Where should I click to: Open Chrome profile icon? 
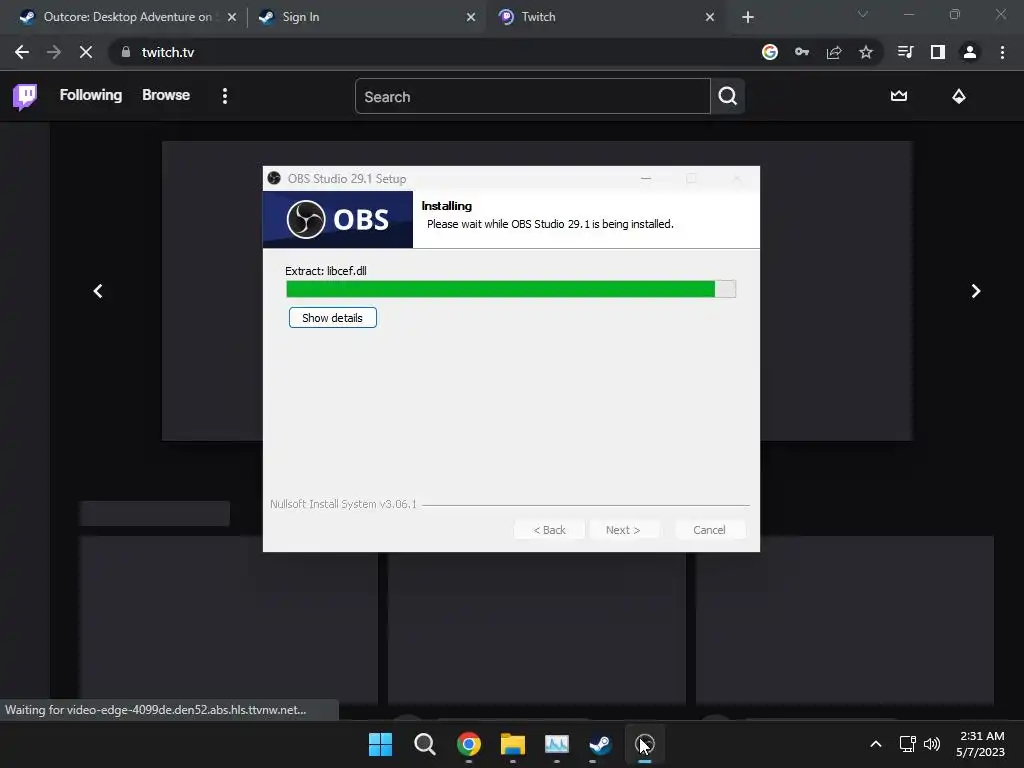pyautogui.click(x=970, y=52)
